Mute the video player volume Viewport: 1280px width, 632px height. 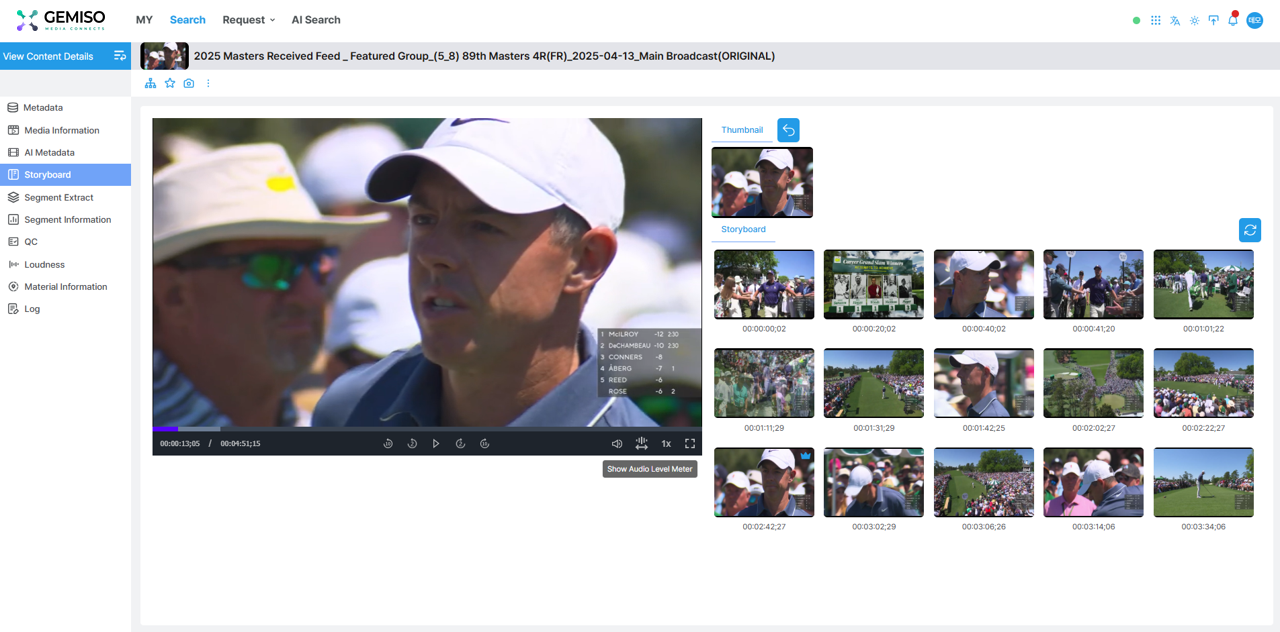point(617,443)
